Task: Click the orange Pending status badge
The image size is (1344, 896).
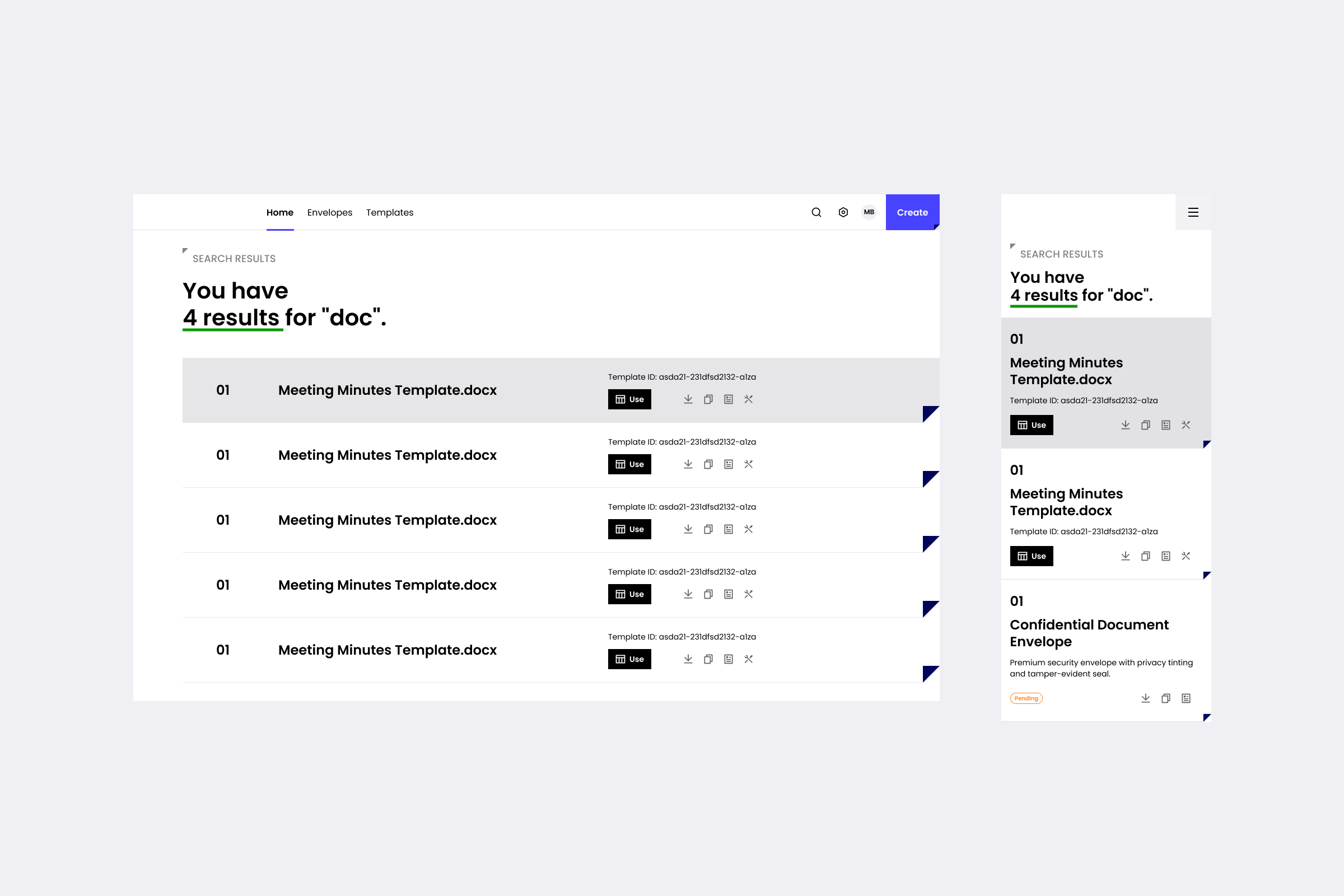Action: point(1026,698)
